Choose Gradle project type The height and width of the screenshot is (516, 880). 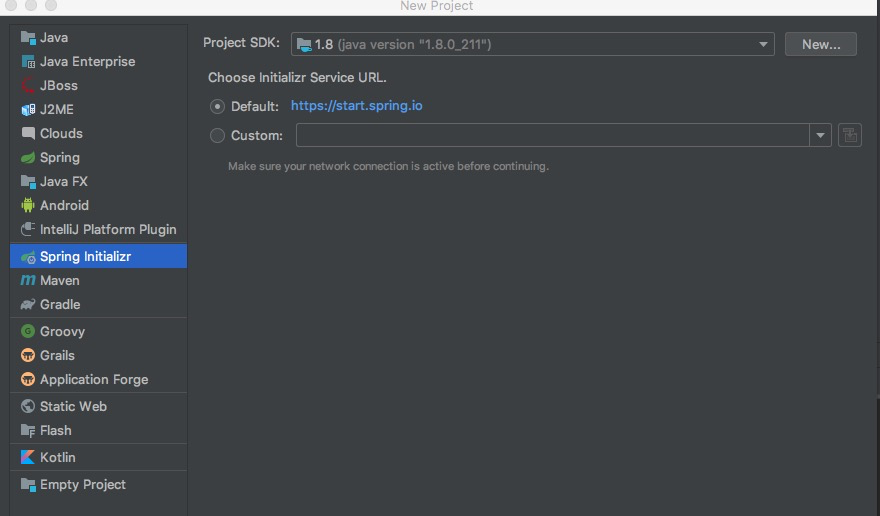click(x=98, y=304)
